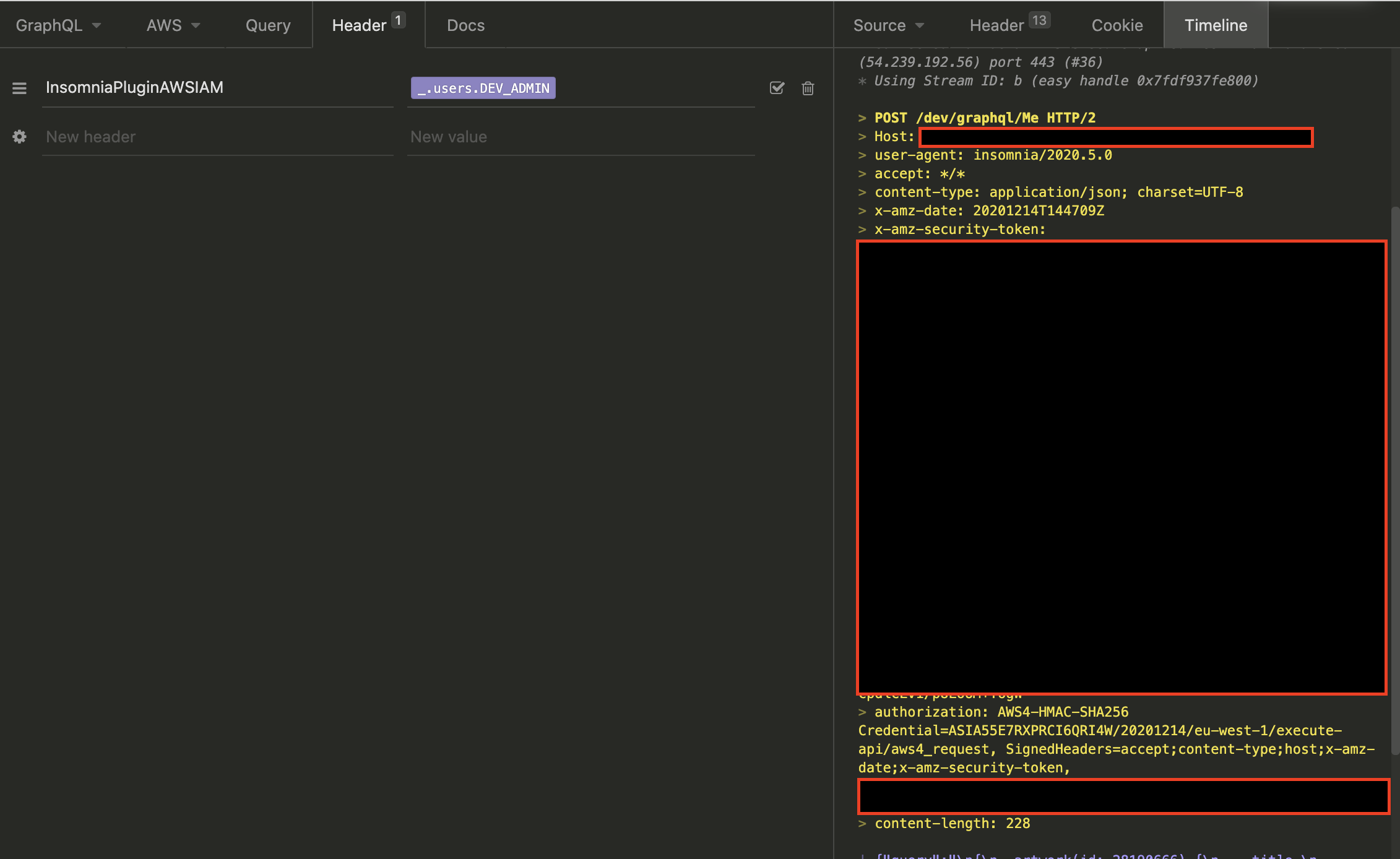The height and width of the screenshot is (859, 1400).
Task: Toggle the InsomniaPluginAWSIAM header enabled checkbox
Action: tap(777, 88)
